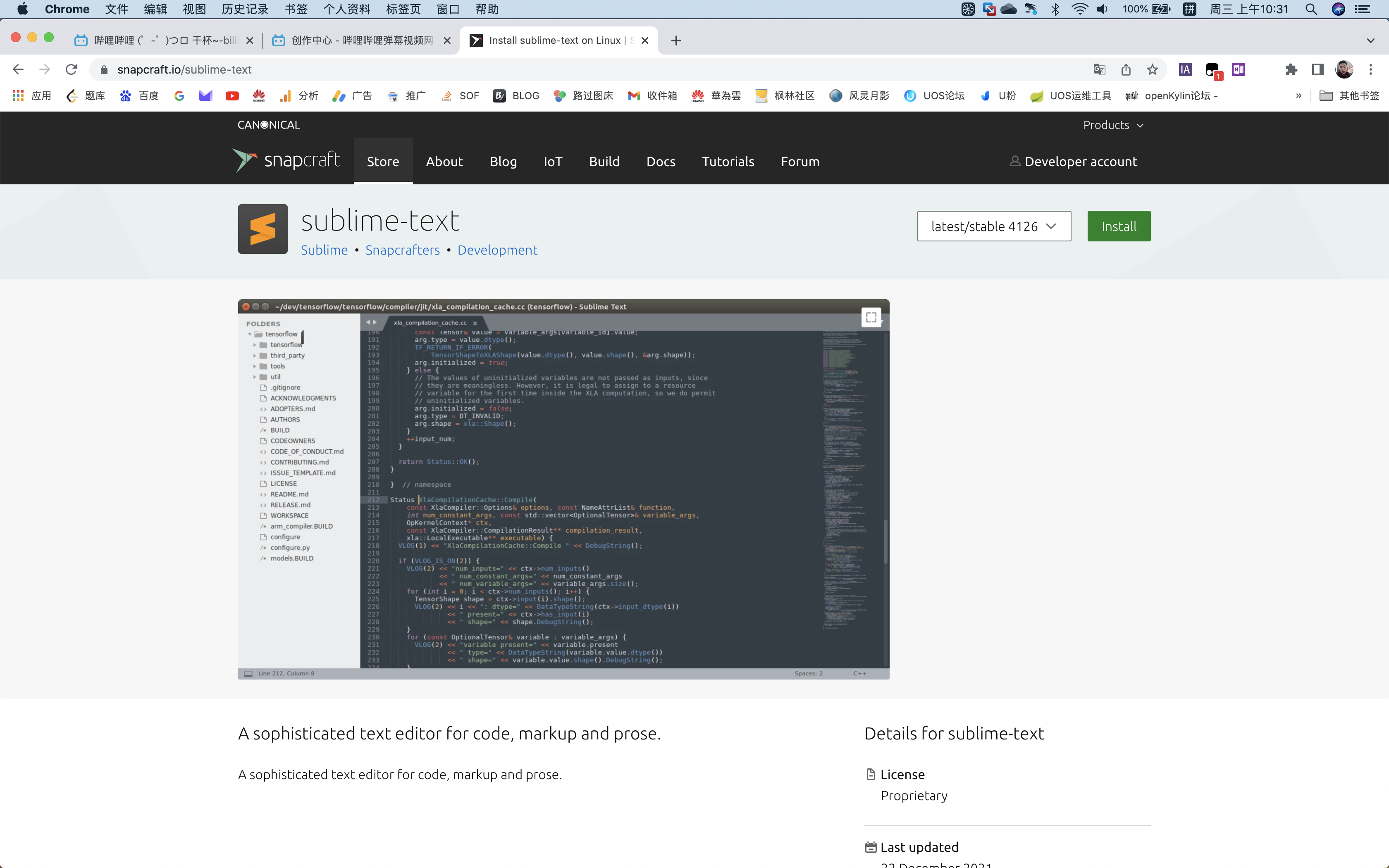
Task: Open the tab search chevron in tab strip
Action: (1370, 40)
